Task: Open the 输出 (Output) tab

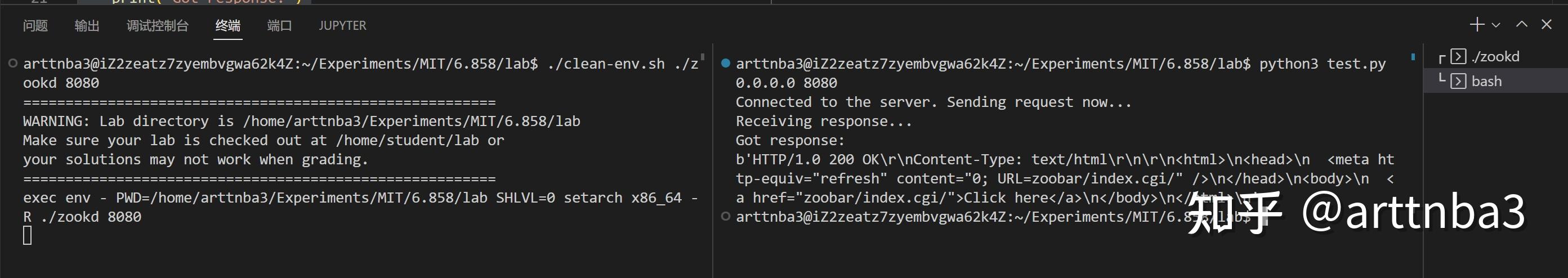Action: tap(87, 25)
